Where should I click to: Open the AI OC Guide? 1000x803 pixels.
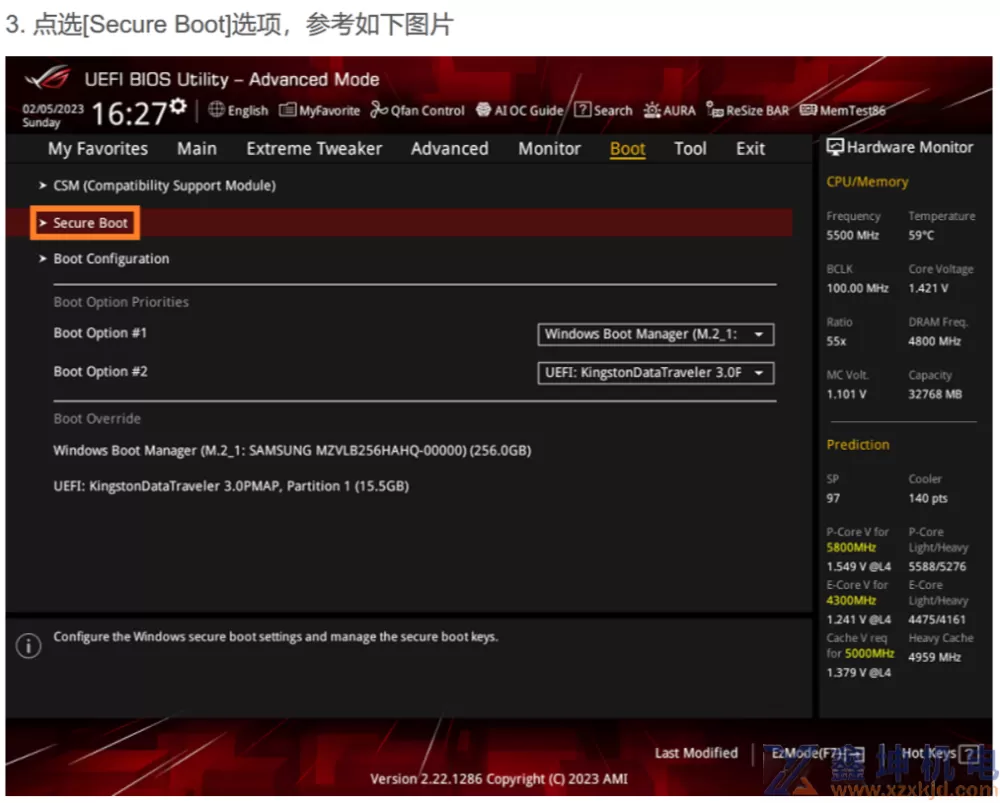pos(520,110)
